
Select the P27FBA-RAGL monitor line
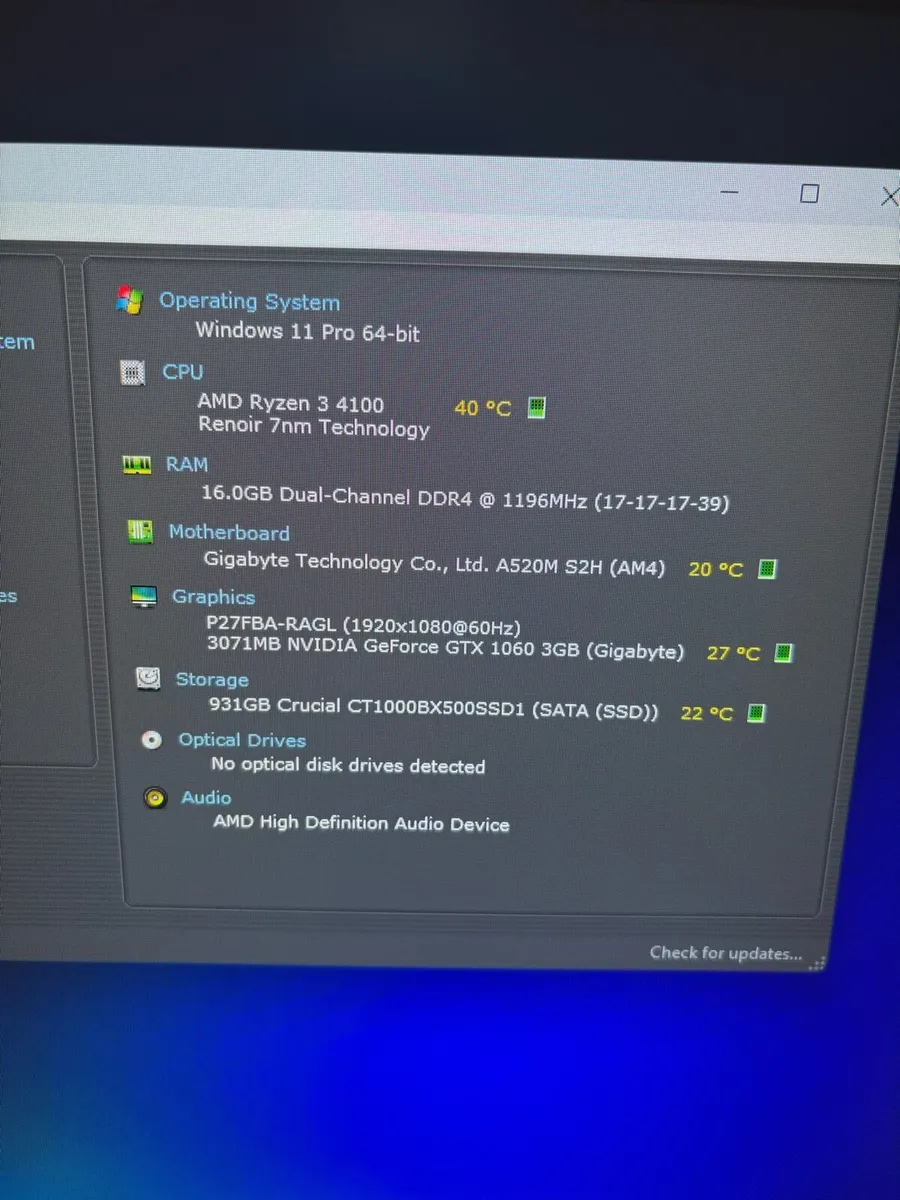pyautogui.click(x=364, y=626)
